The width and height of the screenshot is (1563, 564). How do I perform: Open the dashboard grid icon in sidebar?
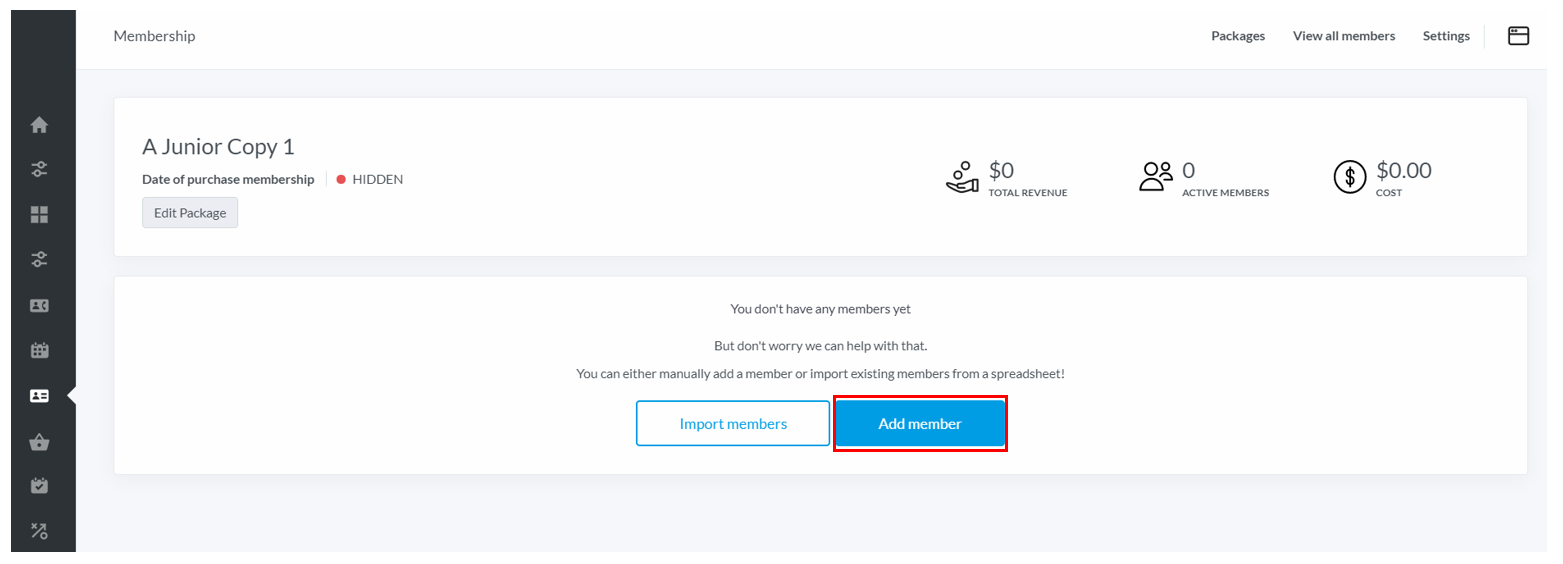(39, 214)
